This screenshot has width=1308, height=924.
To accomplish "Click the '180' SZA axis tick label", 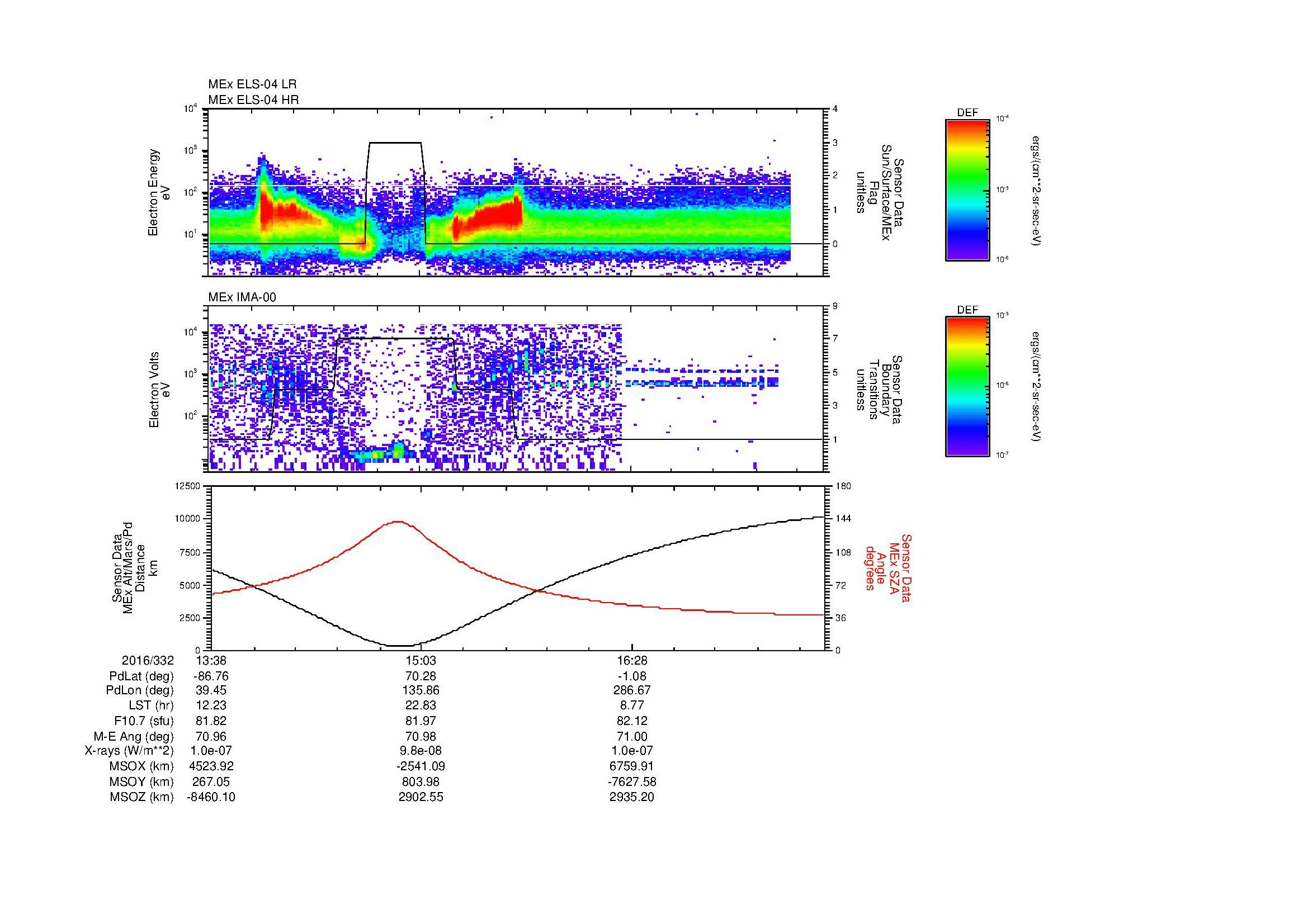I will [x=842, y=486].
